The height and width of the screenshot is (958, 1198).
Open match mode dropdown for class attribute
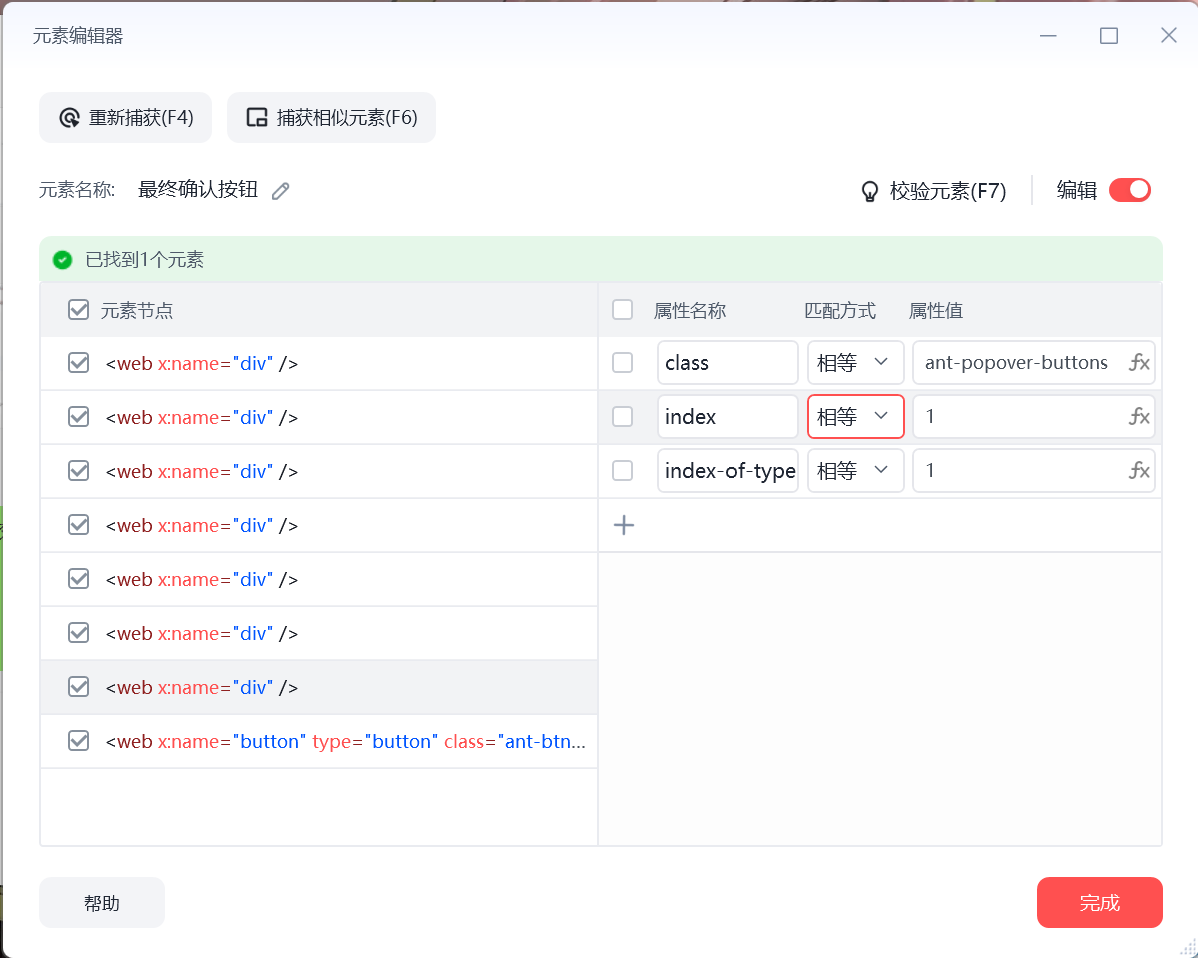point(854,363)
